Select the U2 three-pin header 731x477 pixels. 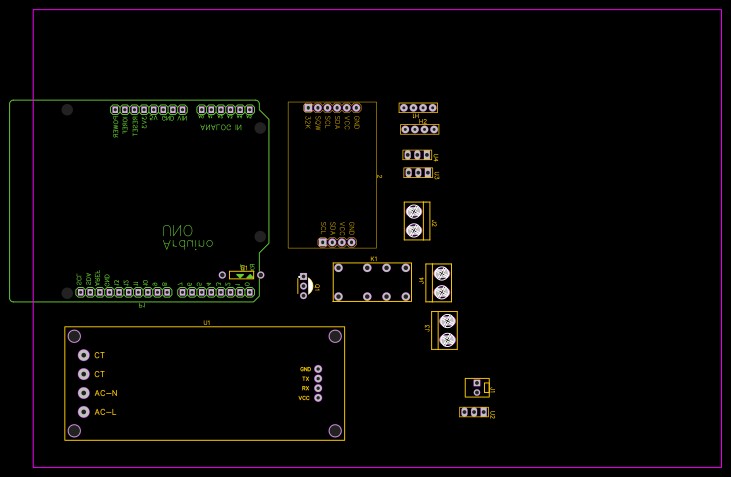click(x=474, y=412)
